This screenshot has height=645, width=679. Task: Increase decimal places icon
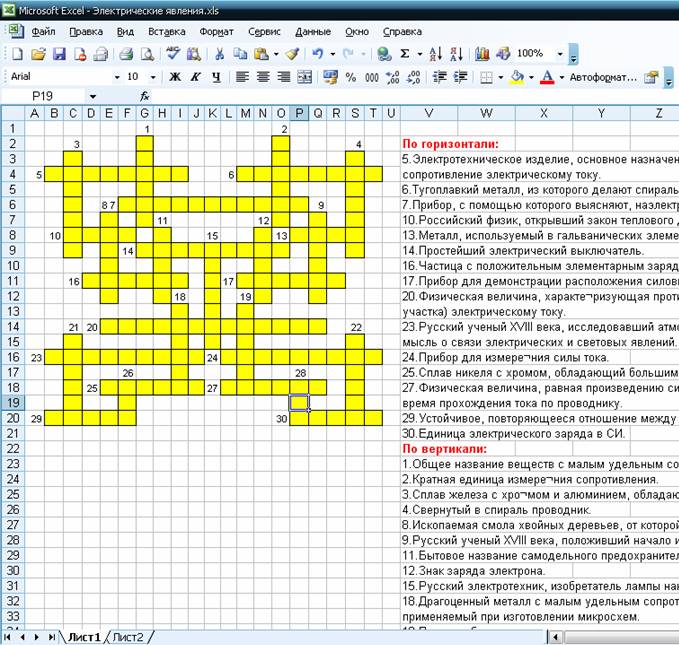click(x=393, y=77)
